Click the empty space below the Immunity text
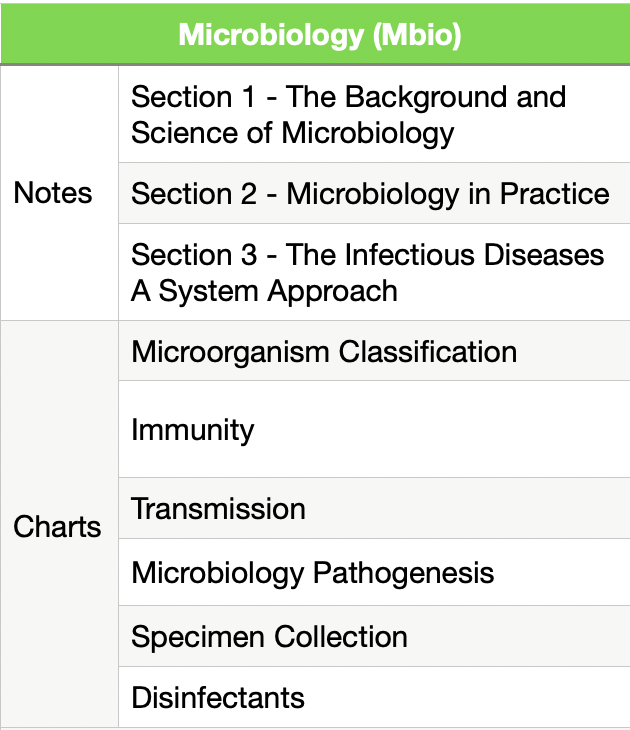 370,462
